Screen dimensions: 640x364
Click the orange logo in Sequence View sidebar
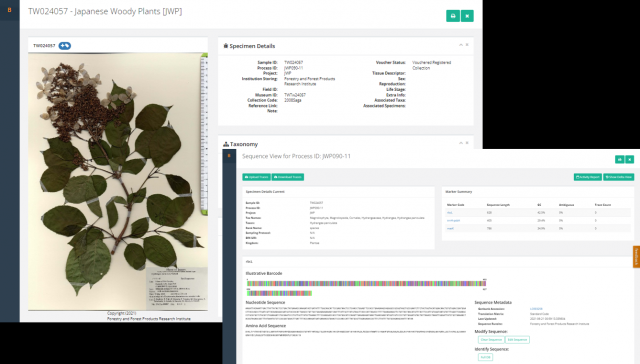(229, 155)
